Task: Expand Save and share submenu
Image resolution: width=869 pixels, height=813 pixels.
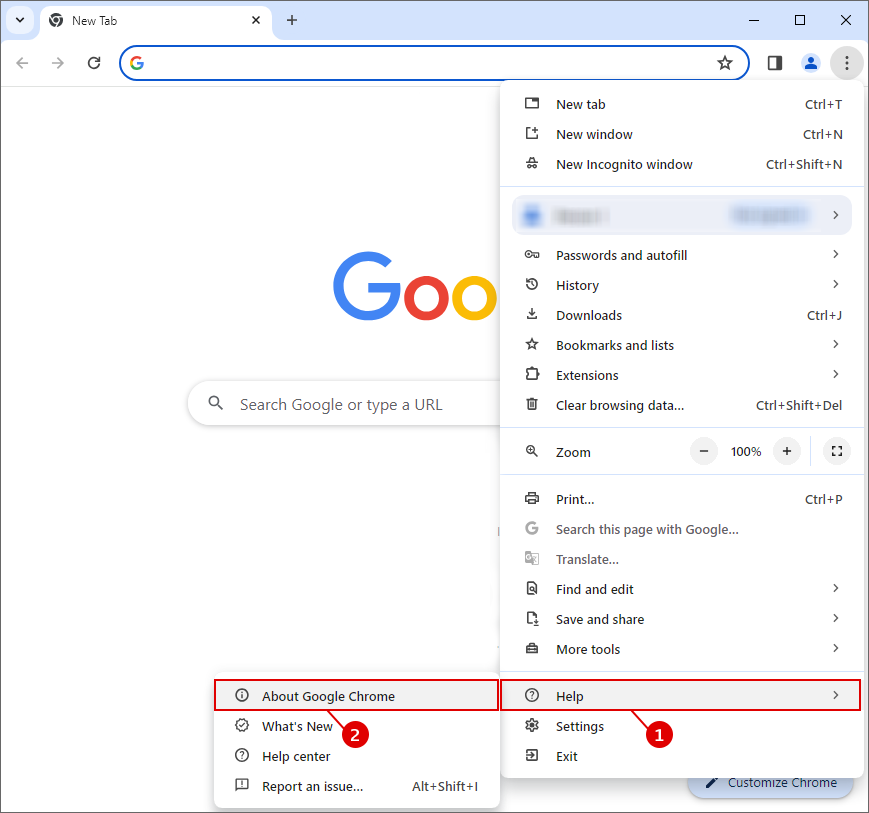Action: point(683,619)
